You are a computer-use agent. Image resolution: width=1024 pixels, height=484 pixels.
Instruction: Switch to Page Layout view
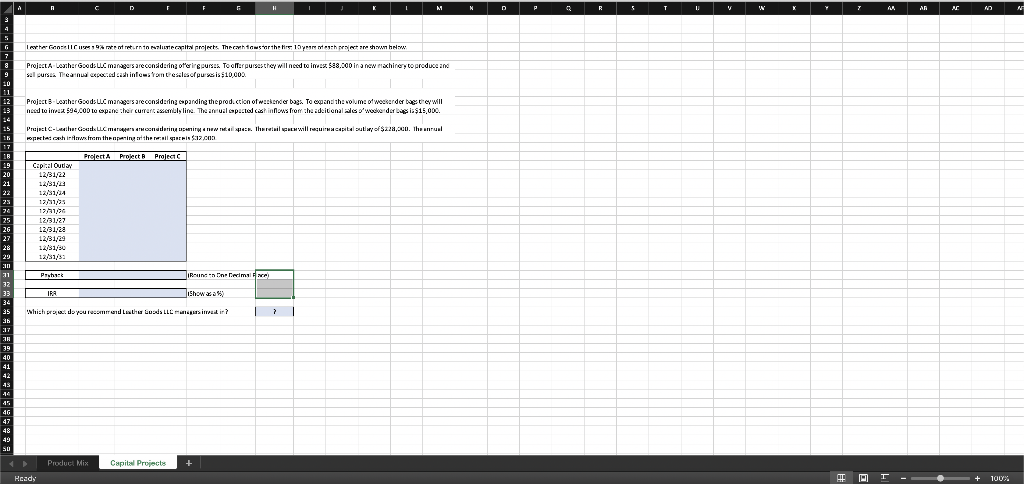tap(862, 478)
